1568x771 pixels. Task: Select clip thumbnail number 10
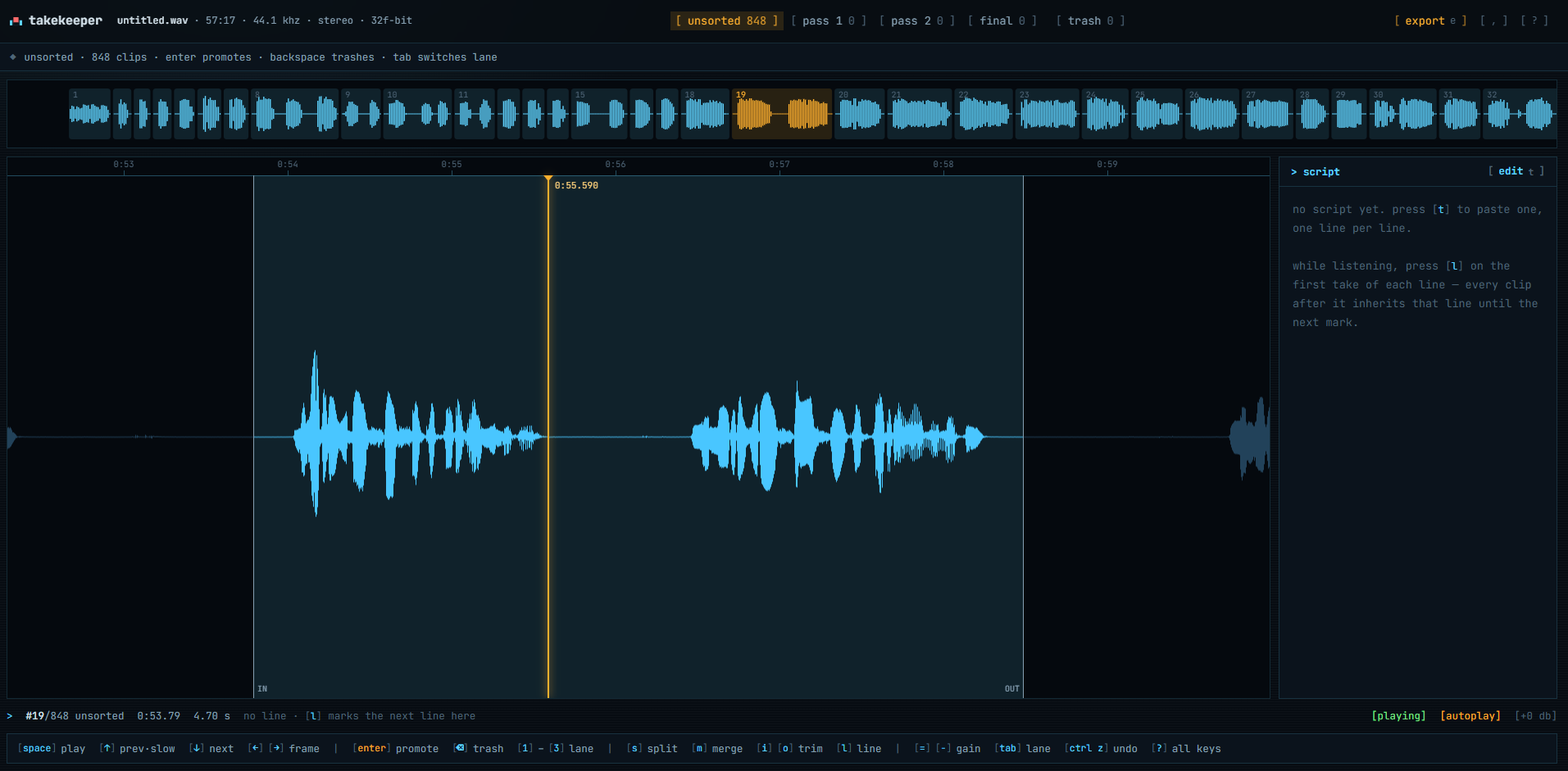click(x=417, y=114)
